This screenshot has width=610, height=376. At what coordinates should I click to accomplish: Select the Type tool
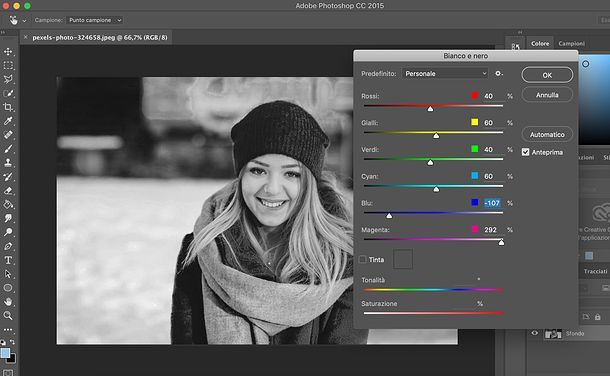(8, 260)
